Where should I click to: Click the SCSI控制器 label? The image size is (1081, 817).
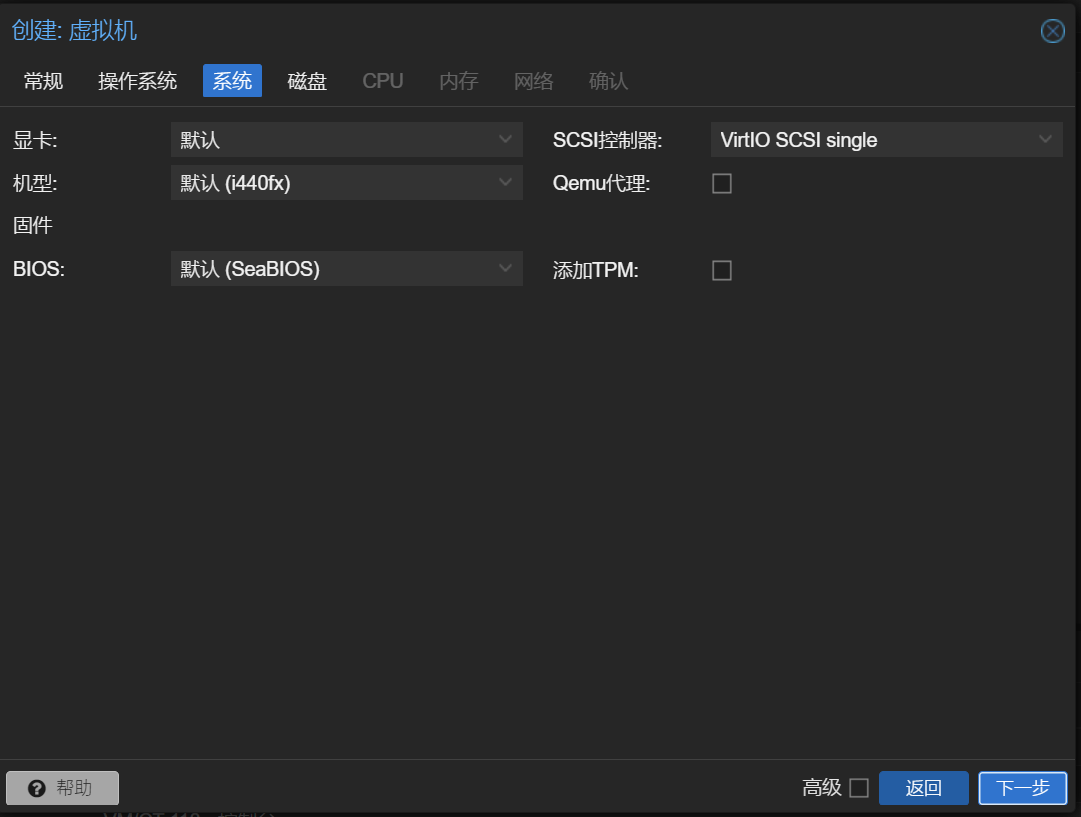(607, 140)
